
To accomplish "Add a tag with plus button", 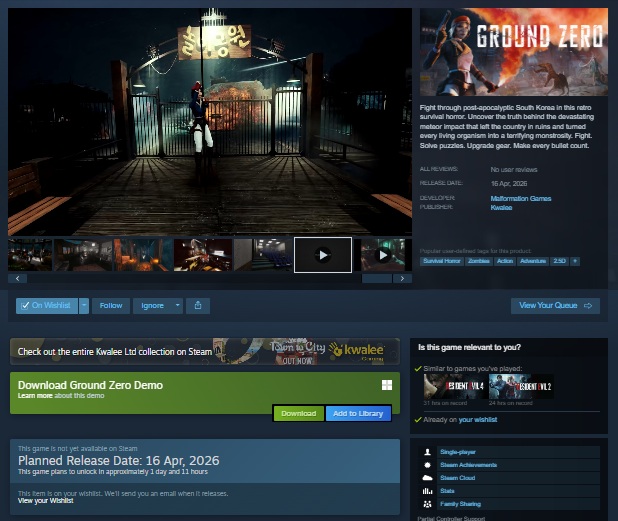I will point(575,261).
